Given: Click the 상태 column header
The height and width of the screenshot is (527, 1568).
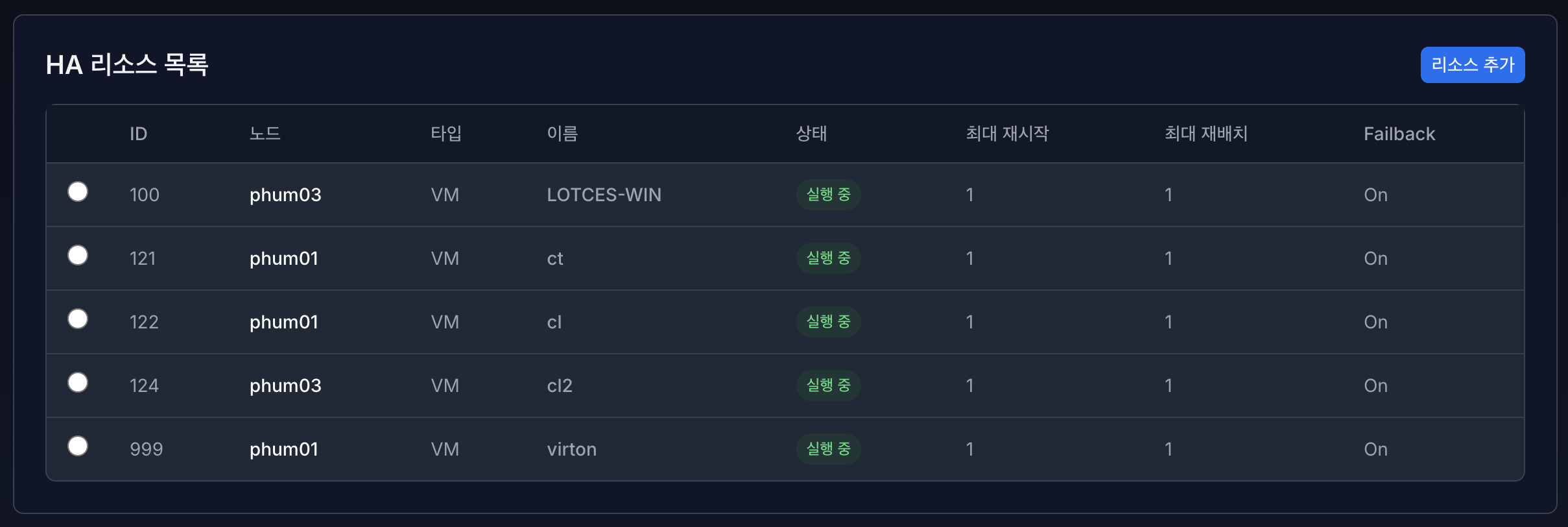Looking at the screenshot, I should (812, 134).
